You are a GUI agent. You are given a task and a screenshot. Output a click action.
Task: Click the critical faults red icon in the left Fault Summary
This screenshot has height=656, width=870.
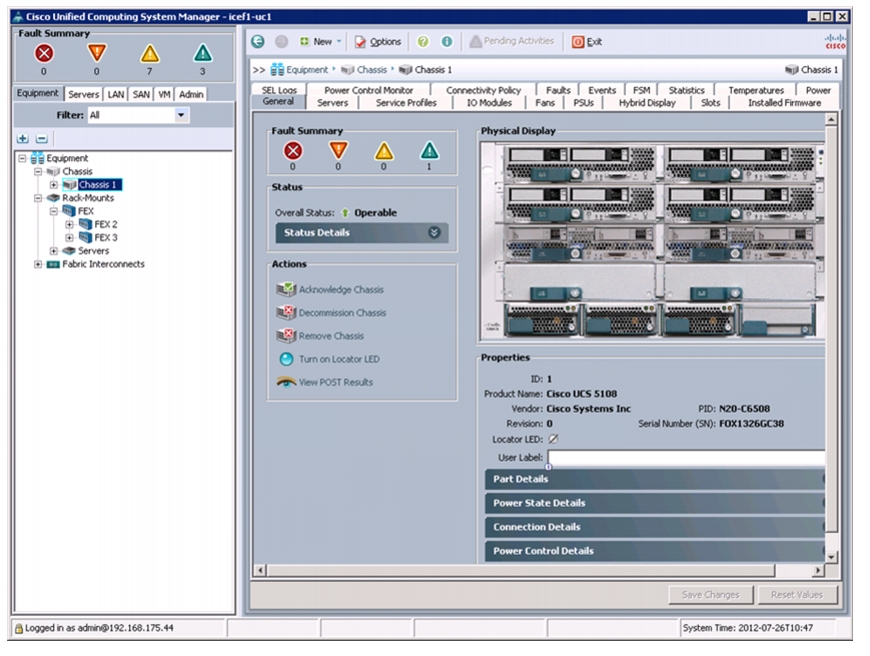44,54
